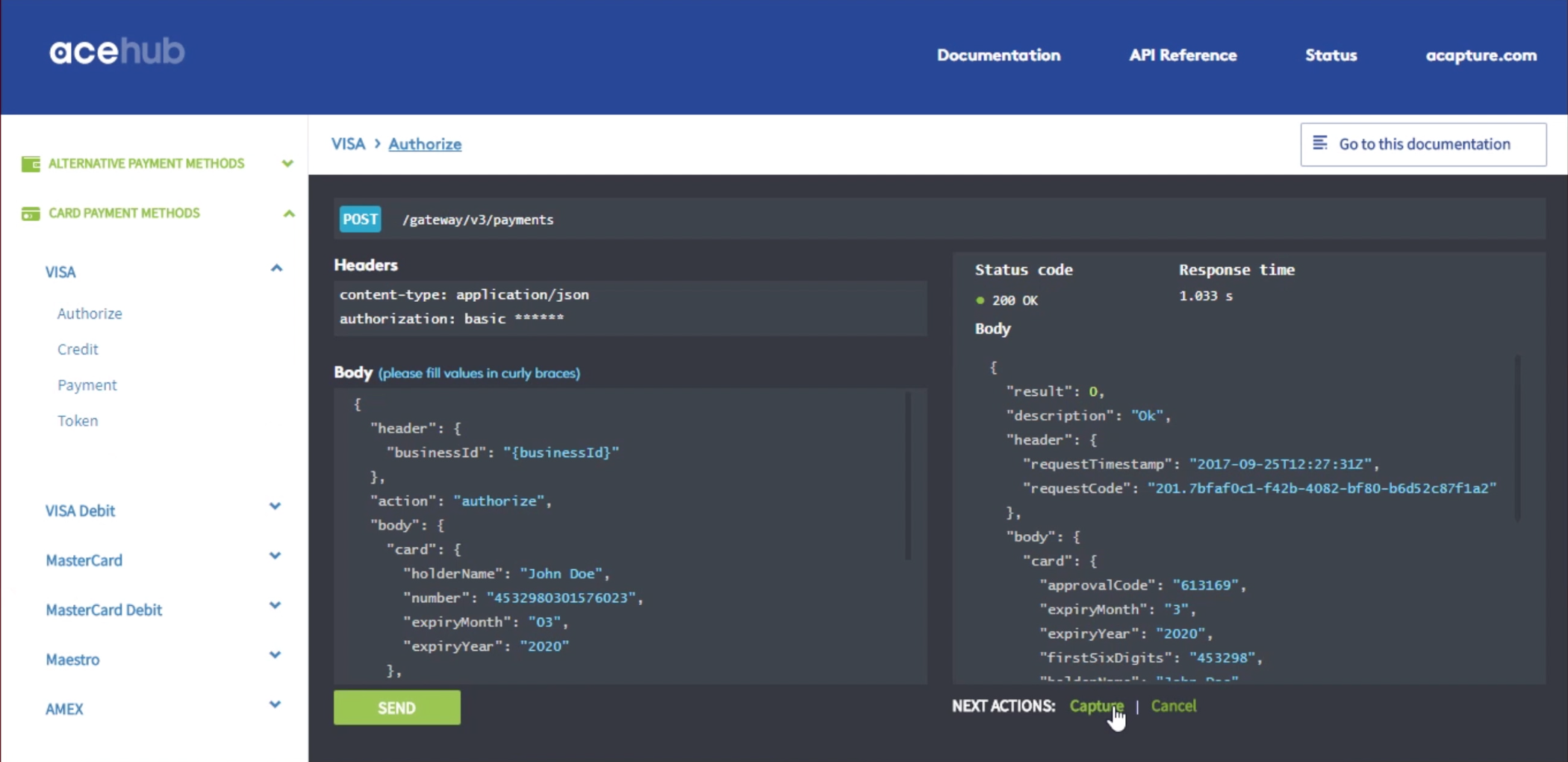
Task: Click the holderName value John Doe
Action: tap(561, 574)
